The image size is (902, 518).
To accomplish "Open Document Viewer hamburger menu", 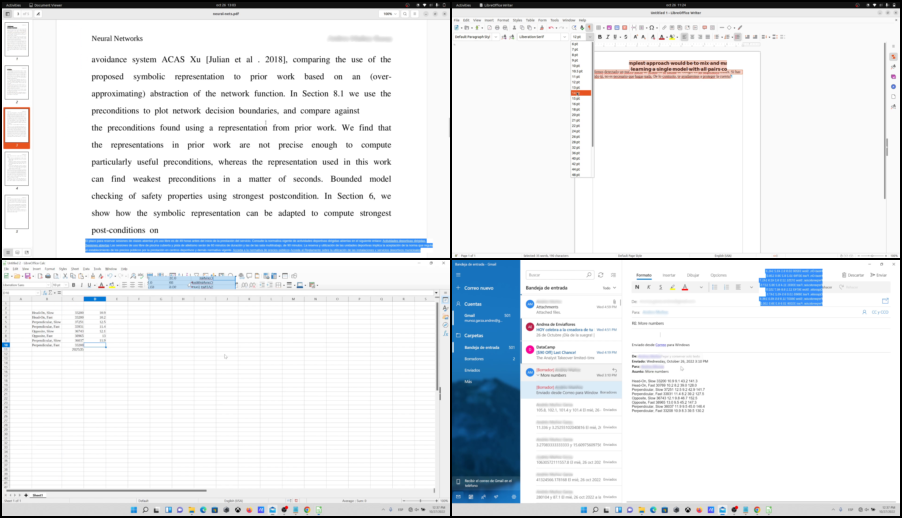I will (414, 14).
